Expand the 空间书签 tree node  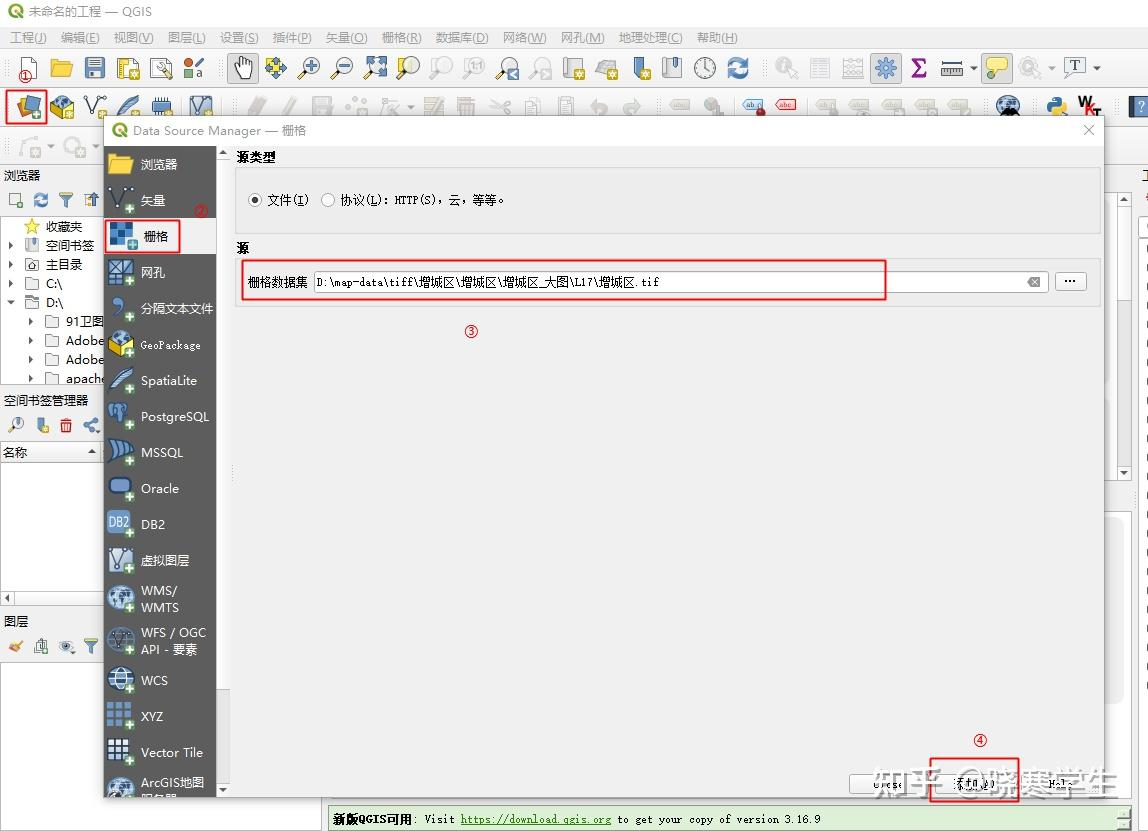12,245
